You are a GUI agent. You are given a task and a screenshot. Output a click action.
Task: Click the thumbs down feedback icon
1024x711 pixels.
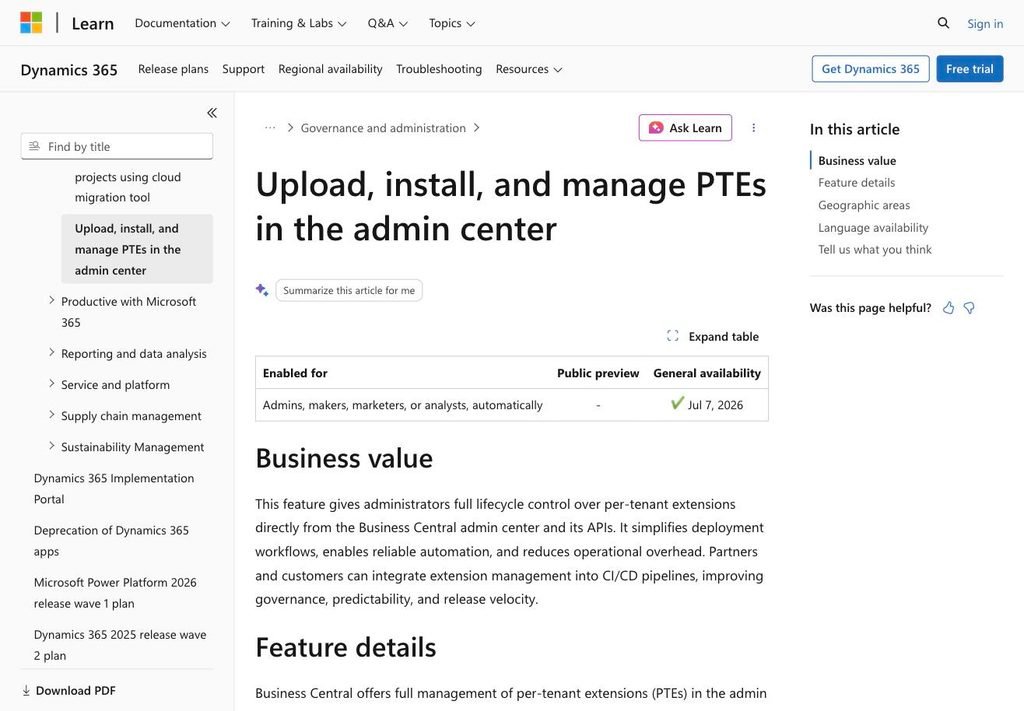point(969,308)
